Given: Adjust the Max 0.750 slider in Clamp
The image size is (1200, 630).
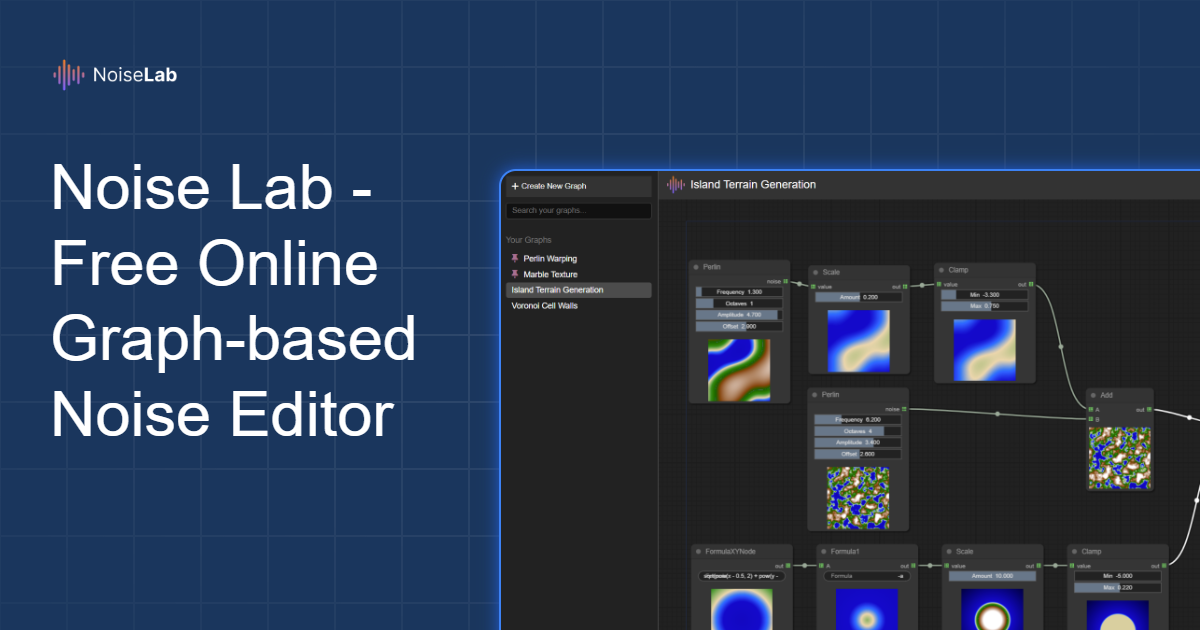Looking at the screenshot, I should coord(985,306).
